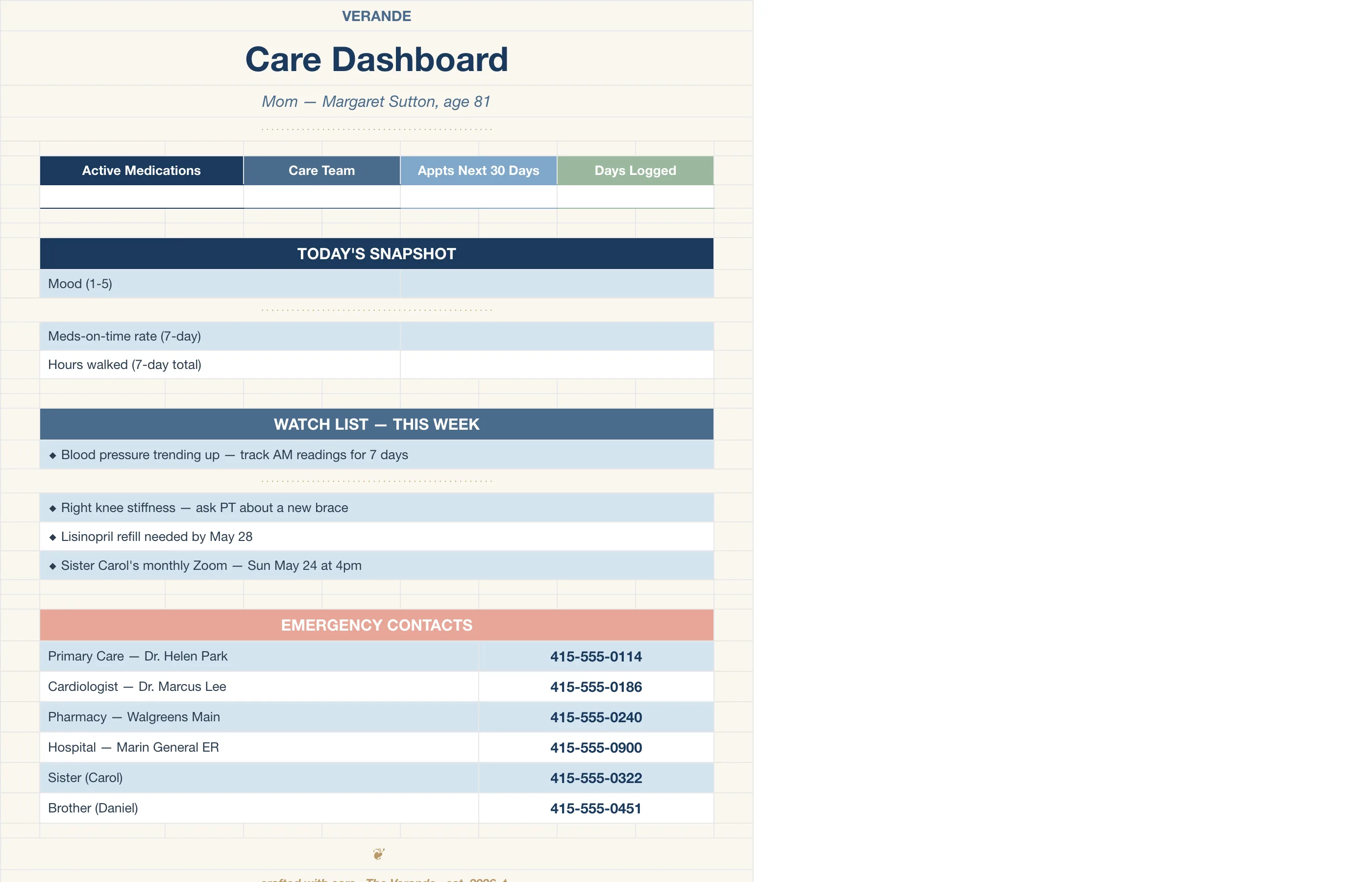Click phone number 415-555-0900
The width and height of the screenshot is (1372, 882).
coord(596,747)
